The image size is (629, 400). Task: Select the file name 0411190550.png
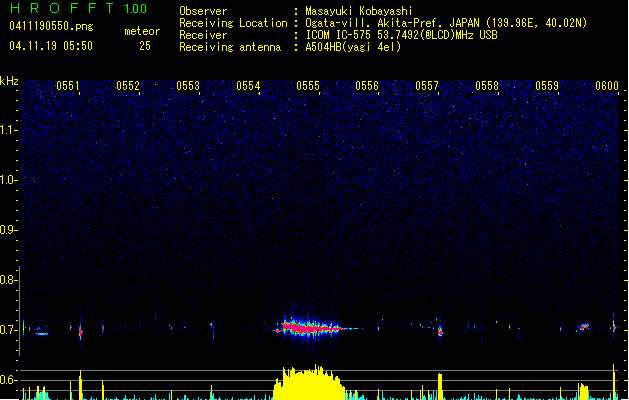(51, 26)
